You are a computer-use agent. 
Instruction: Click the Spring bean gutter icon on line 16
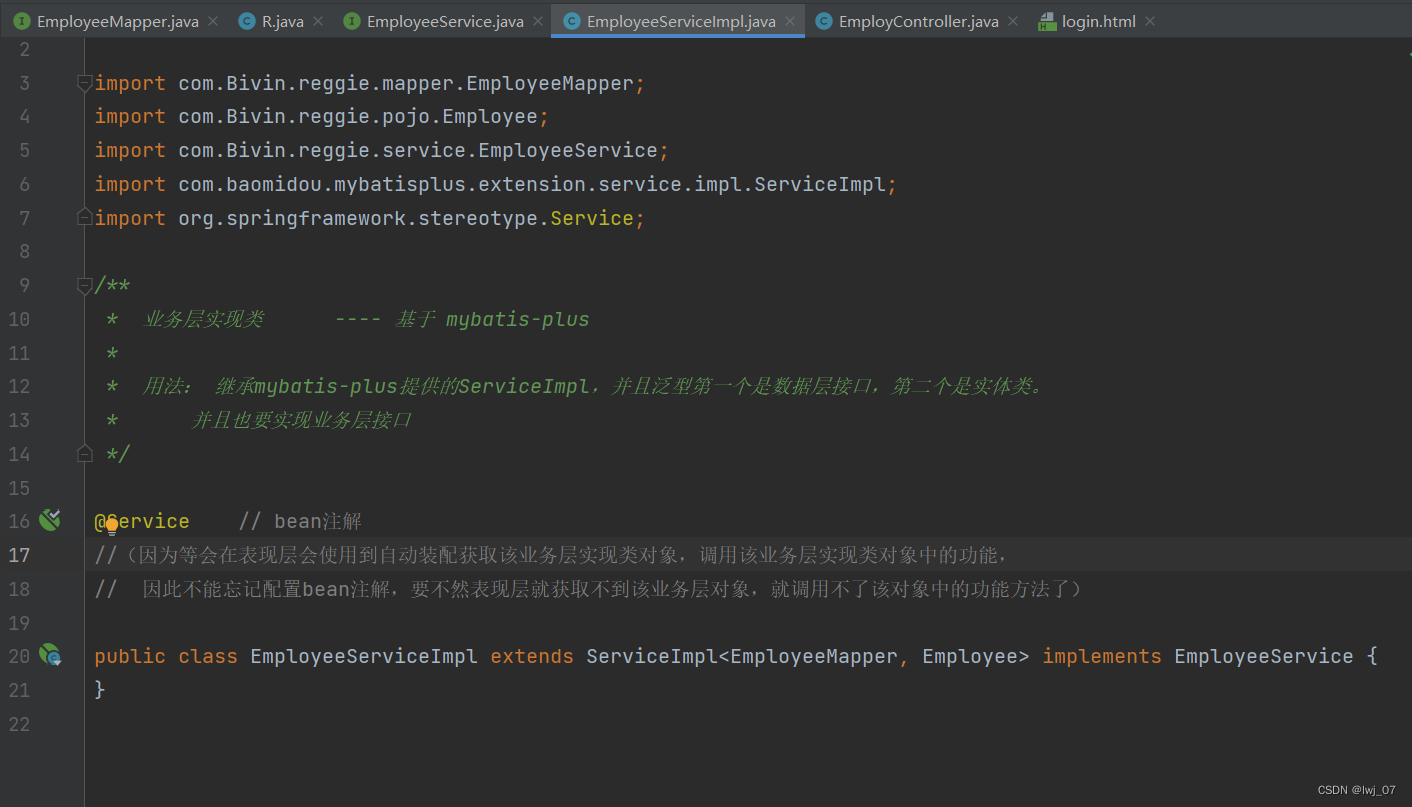pyautogui.click(x=49, y=519)
